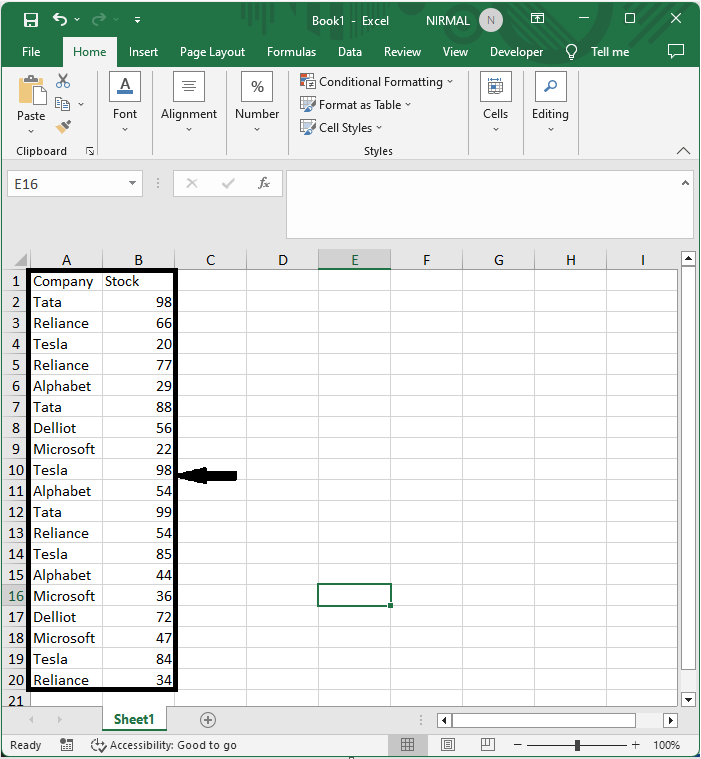Expand the Number group button
Image resolution: width=701 pixels, height=759 pixels.
coord(257,102)
